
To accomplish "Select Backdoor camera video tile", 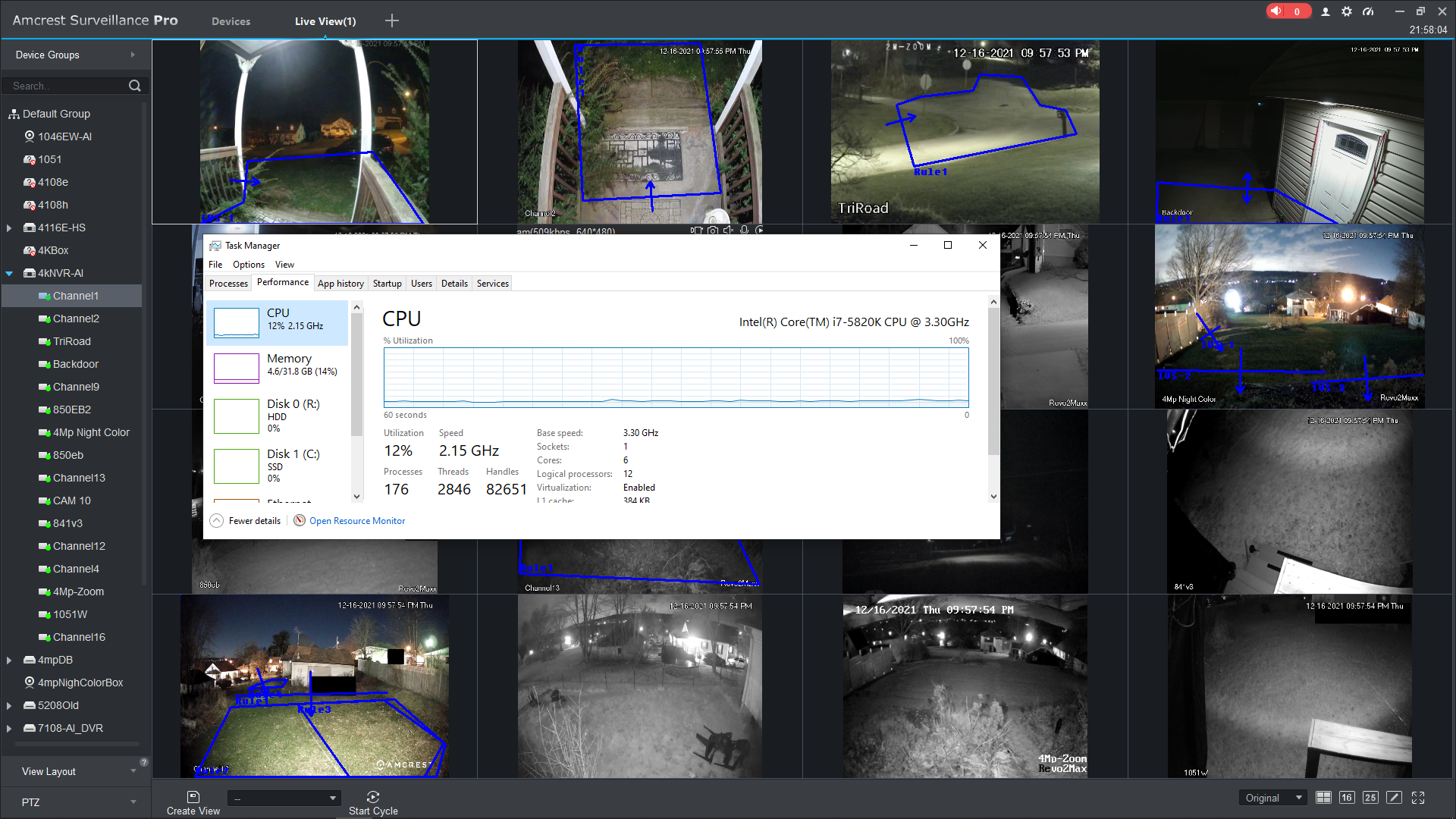I will point(1290,131).
